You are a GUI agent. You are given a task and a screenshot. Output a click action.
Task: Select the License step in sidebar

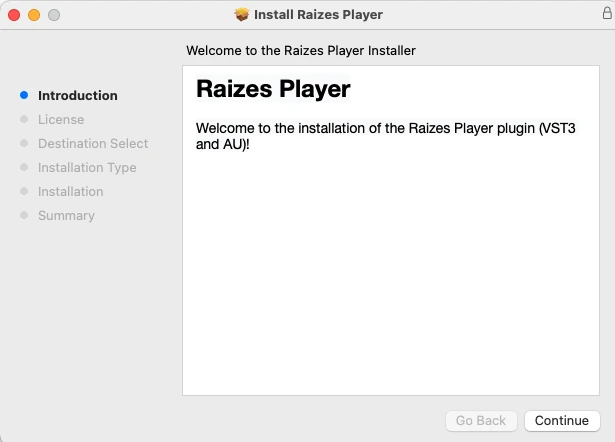[61, 119]
